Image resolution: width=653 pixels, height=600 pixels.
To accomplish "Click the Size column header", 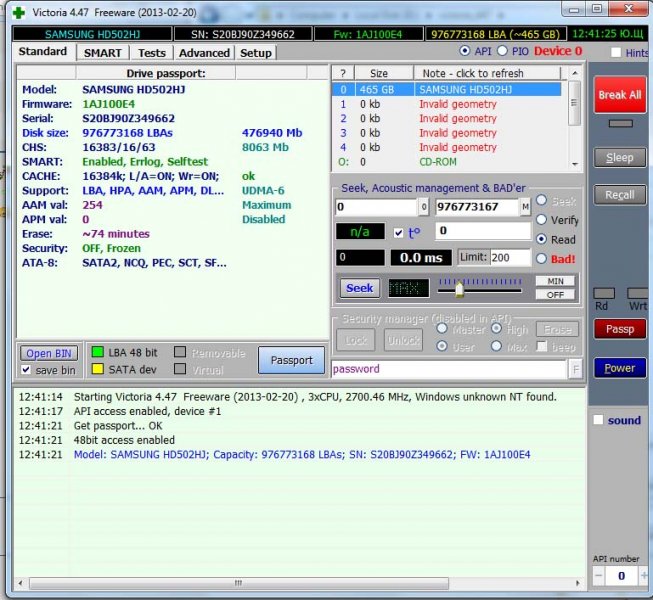I will (x=384, y=73).
